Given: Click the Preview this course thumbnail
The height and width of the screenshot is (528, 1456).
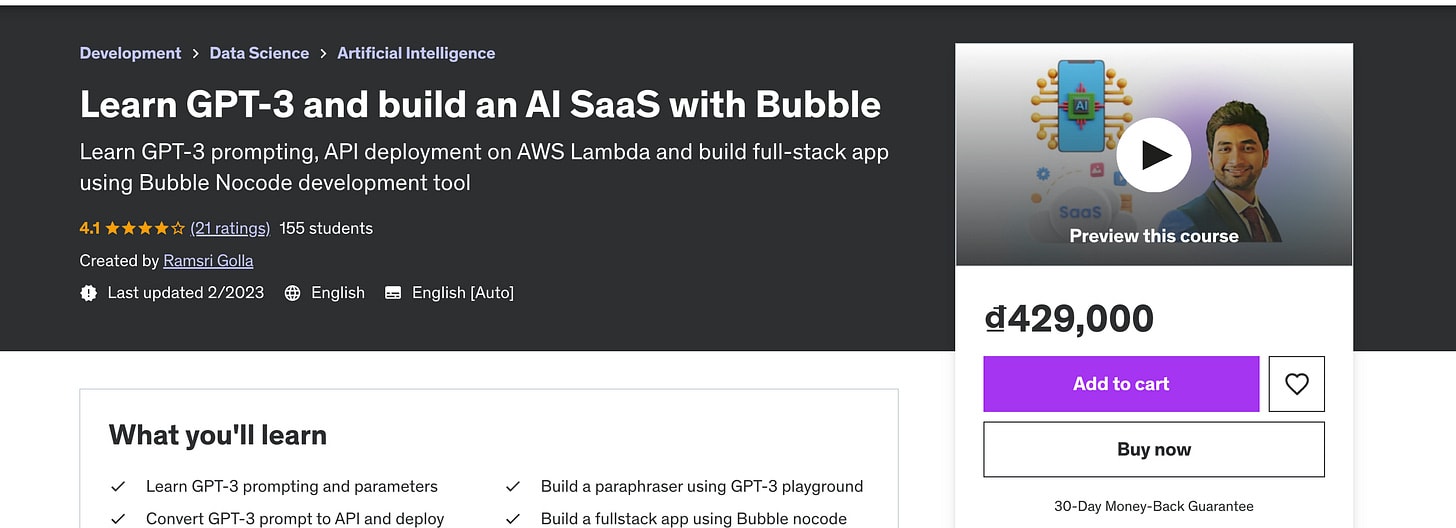Looking at the screenshot, I should 1154,155.
